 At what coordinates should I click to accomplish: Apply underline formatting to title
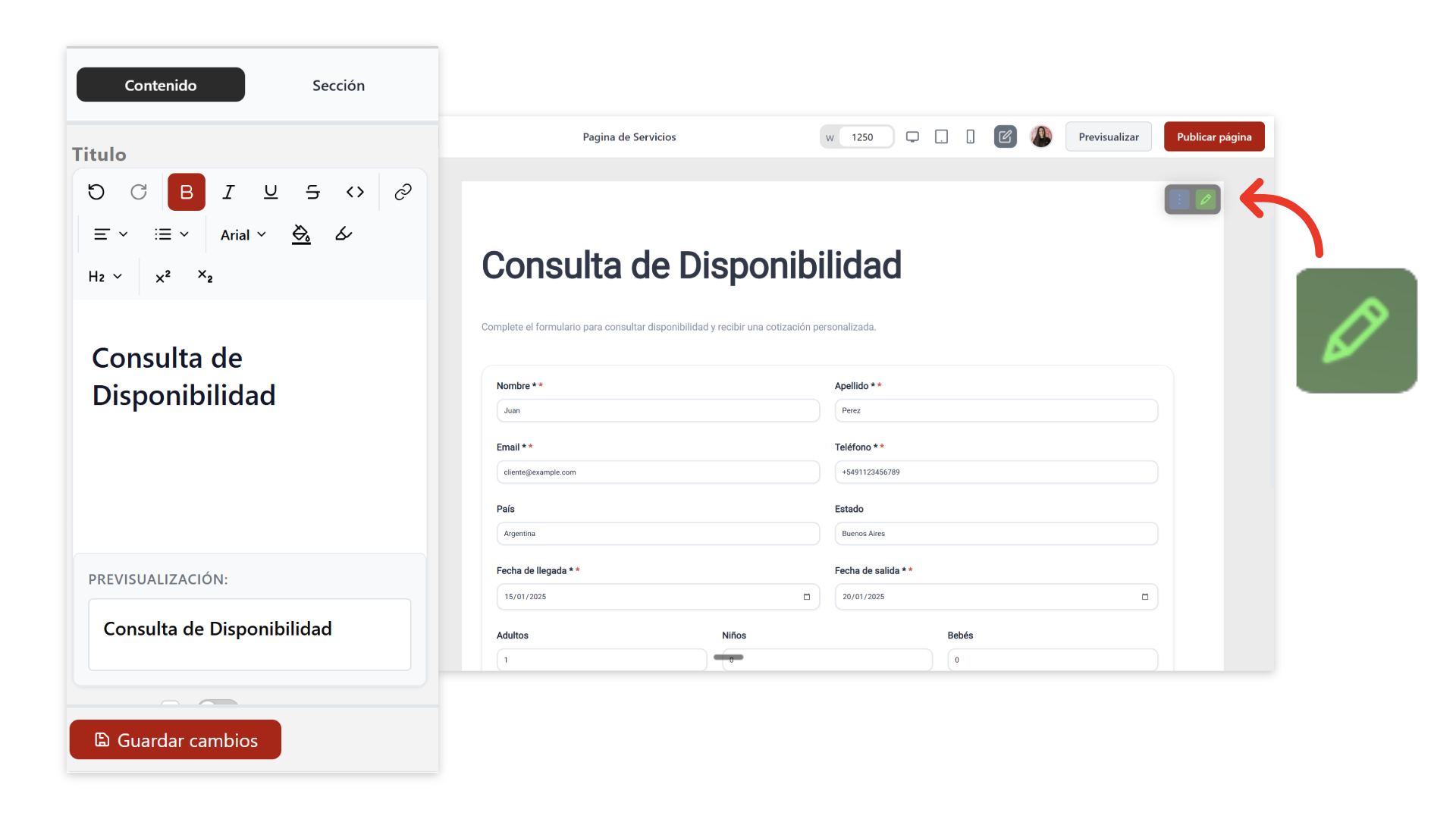271,192
